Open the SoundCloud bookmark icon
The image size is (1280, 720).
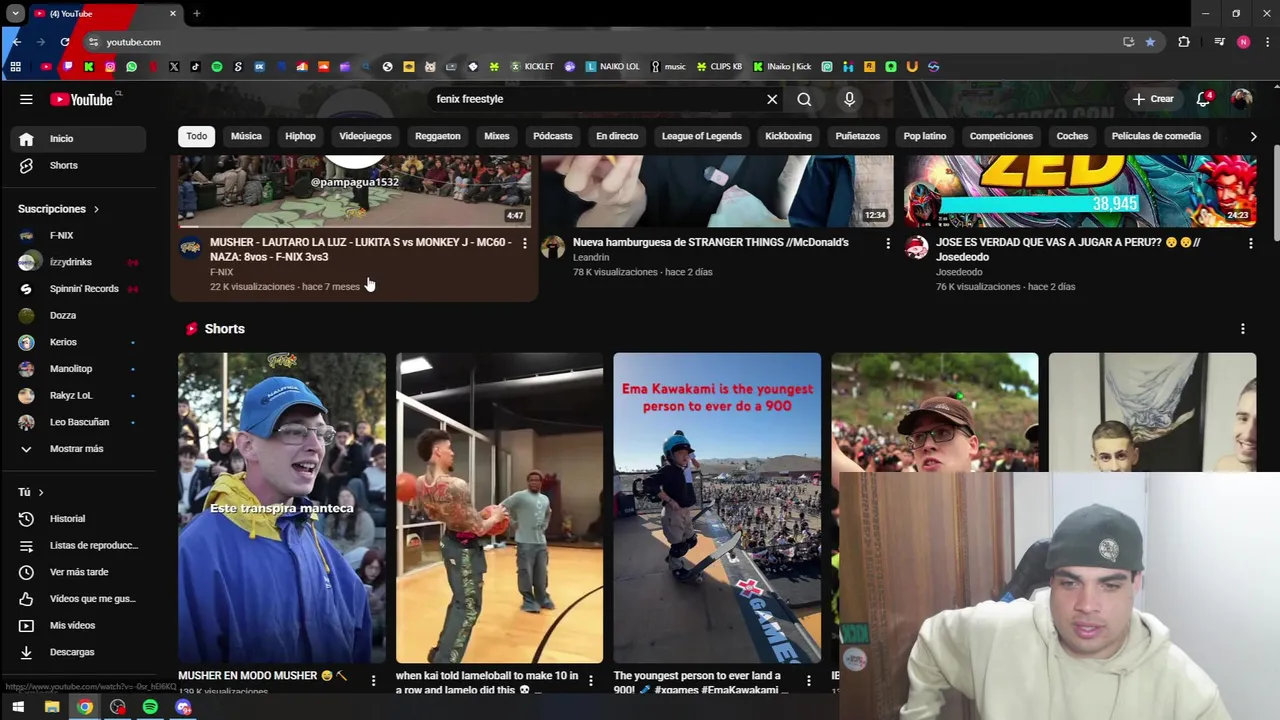coord(323,67)
